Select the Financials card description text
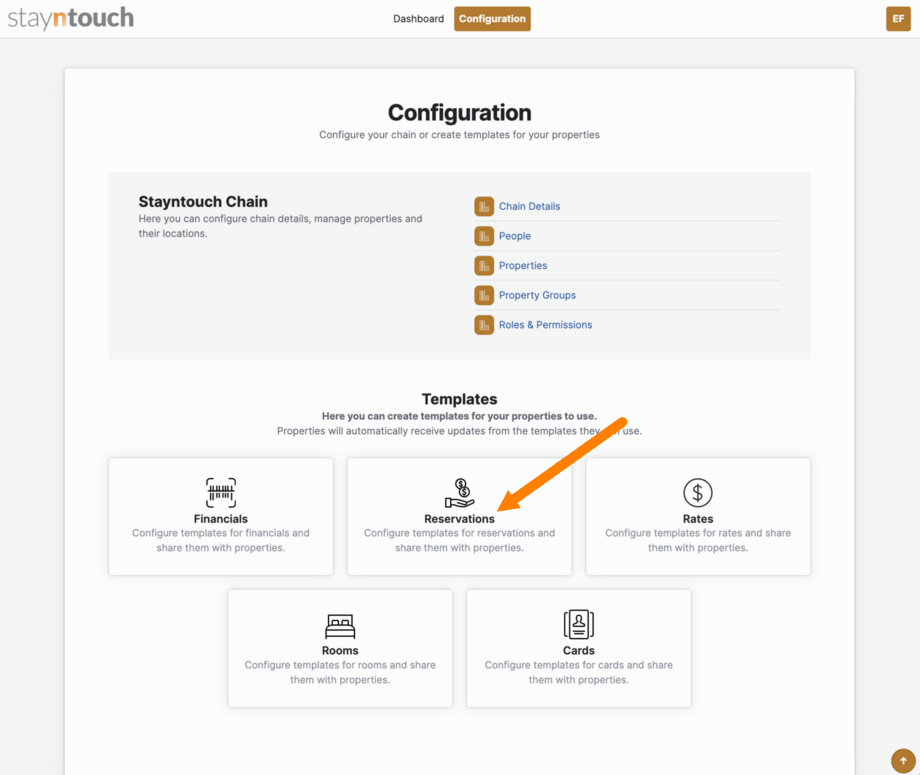This screenshot has height=775, width=920. tap(221, 540)
